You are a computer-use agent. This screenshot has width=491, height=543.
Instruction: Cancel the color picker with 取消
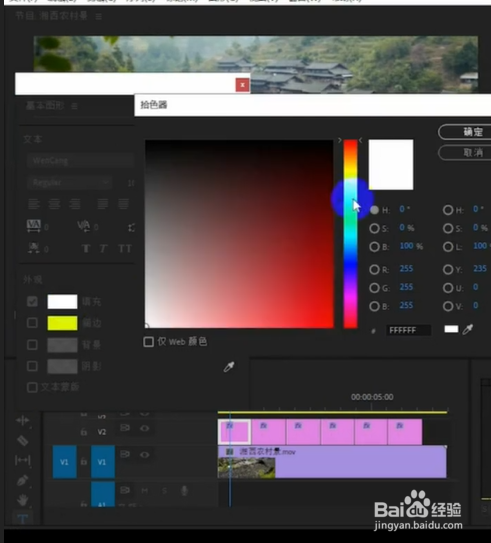click(464, 152)
